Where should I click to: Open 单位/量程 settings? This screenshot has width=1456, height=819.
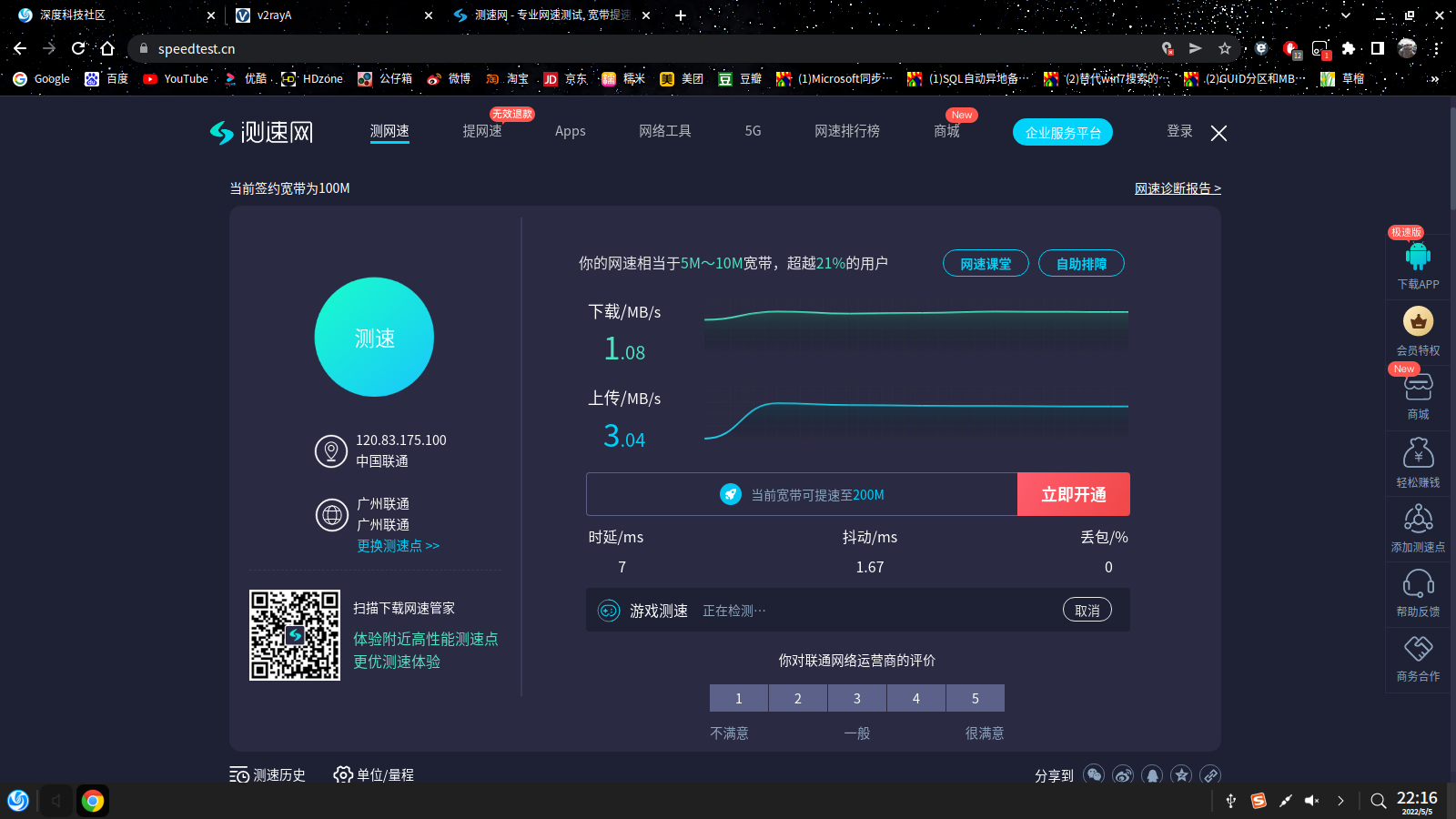[373, 774]
